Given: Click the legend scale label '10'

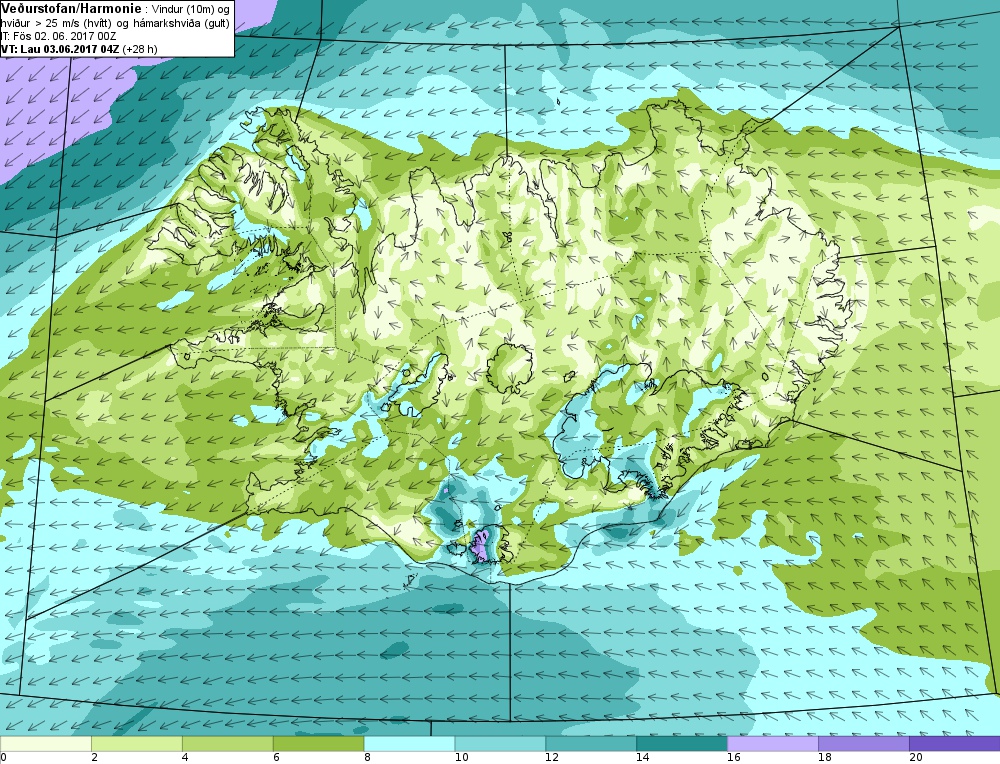Looking at the screenshot, I should point(461,758).
